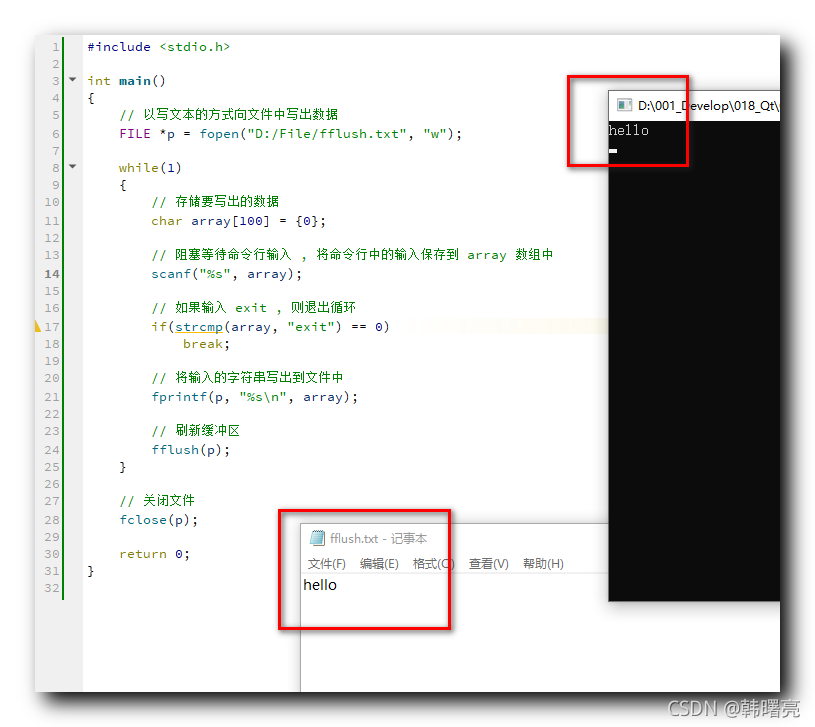Click the comment '// 将输入的字符串写出到文件中'
The width and height of the screenshot is (815, 727).
click(x=247, y=377)
